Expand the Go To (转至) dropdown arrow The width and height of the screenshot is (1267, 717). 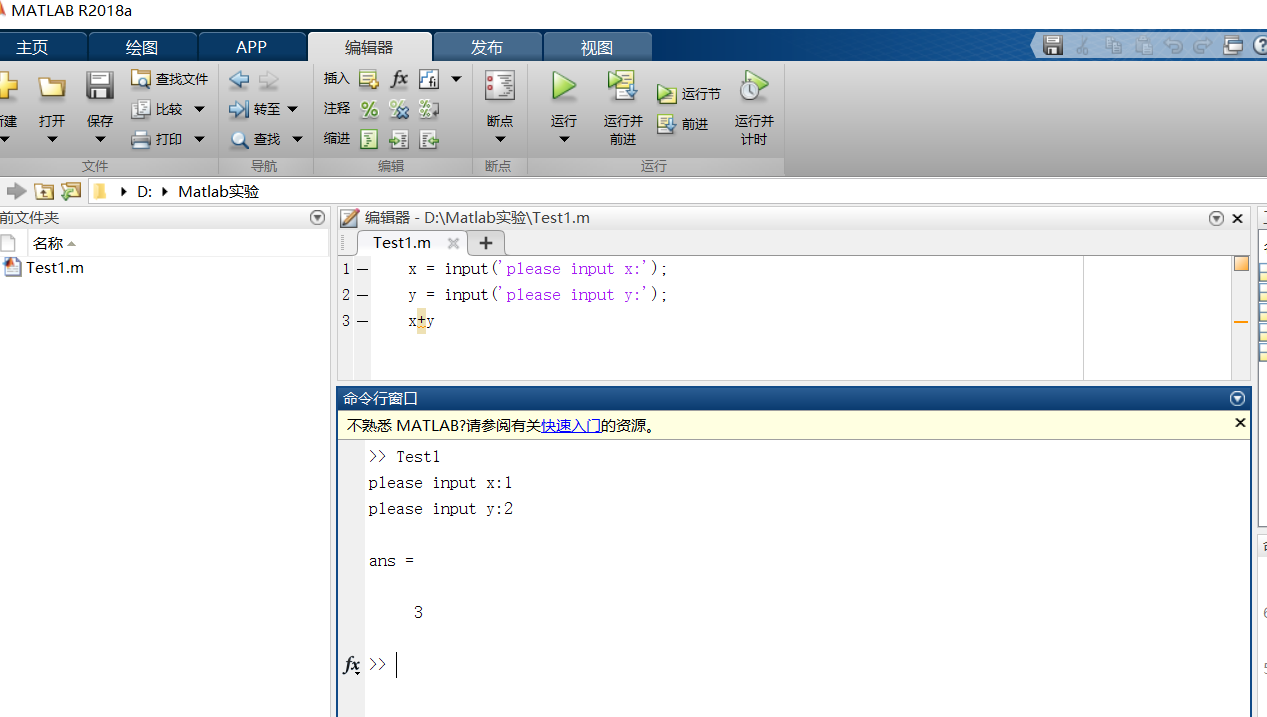click(x=292, y=109)
